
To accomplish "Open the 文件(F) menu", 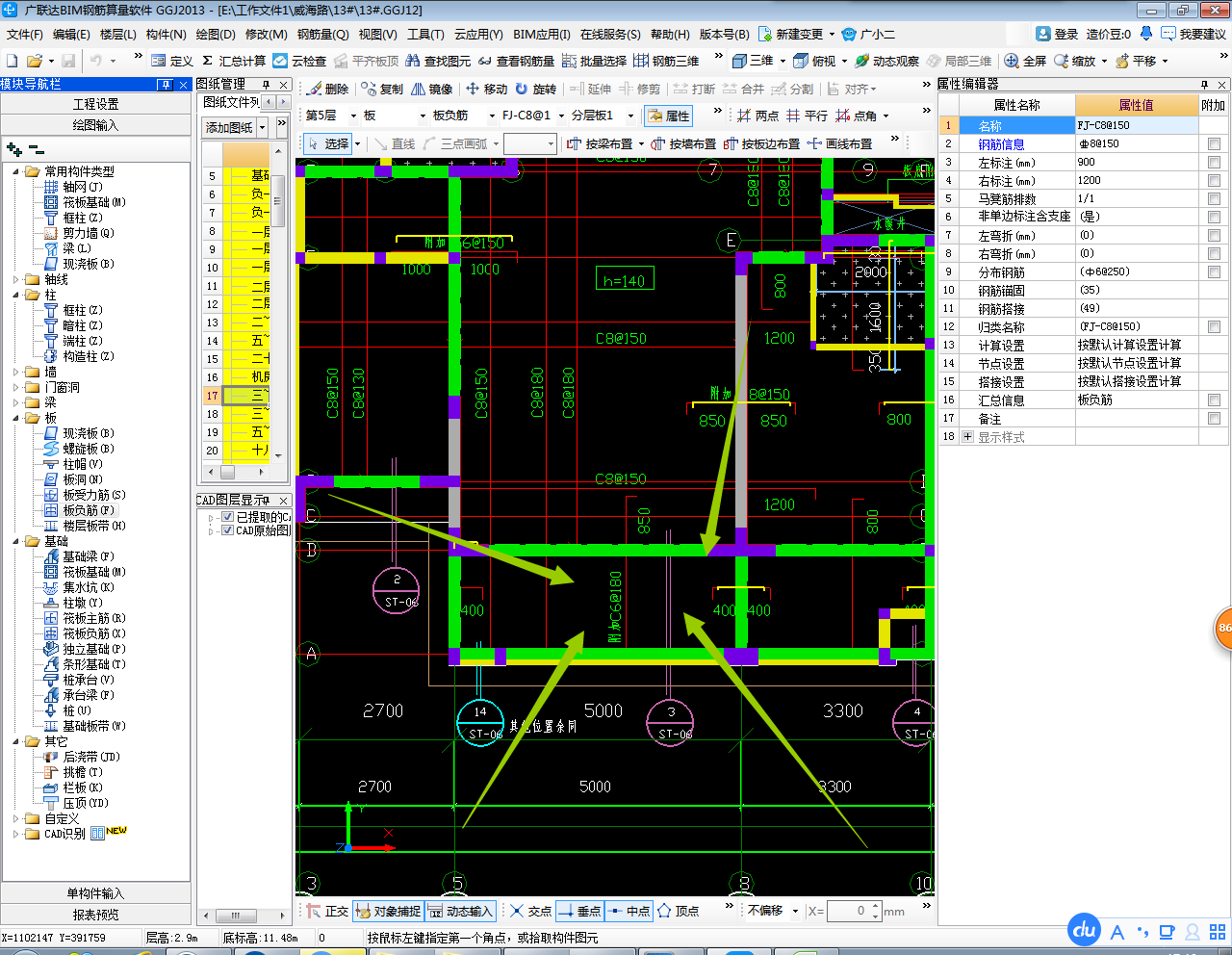I will 24,34.
